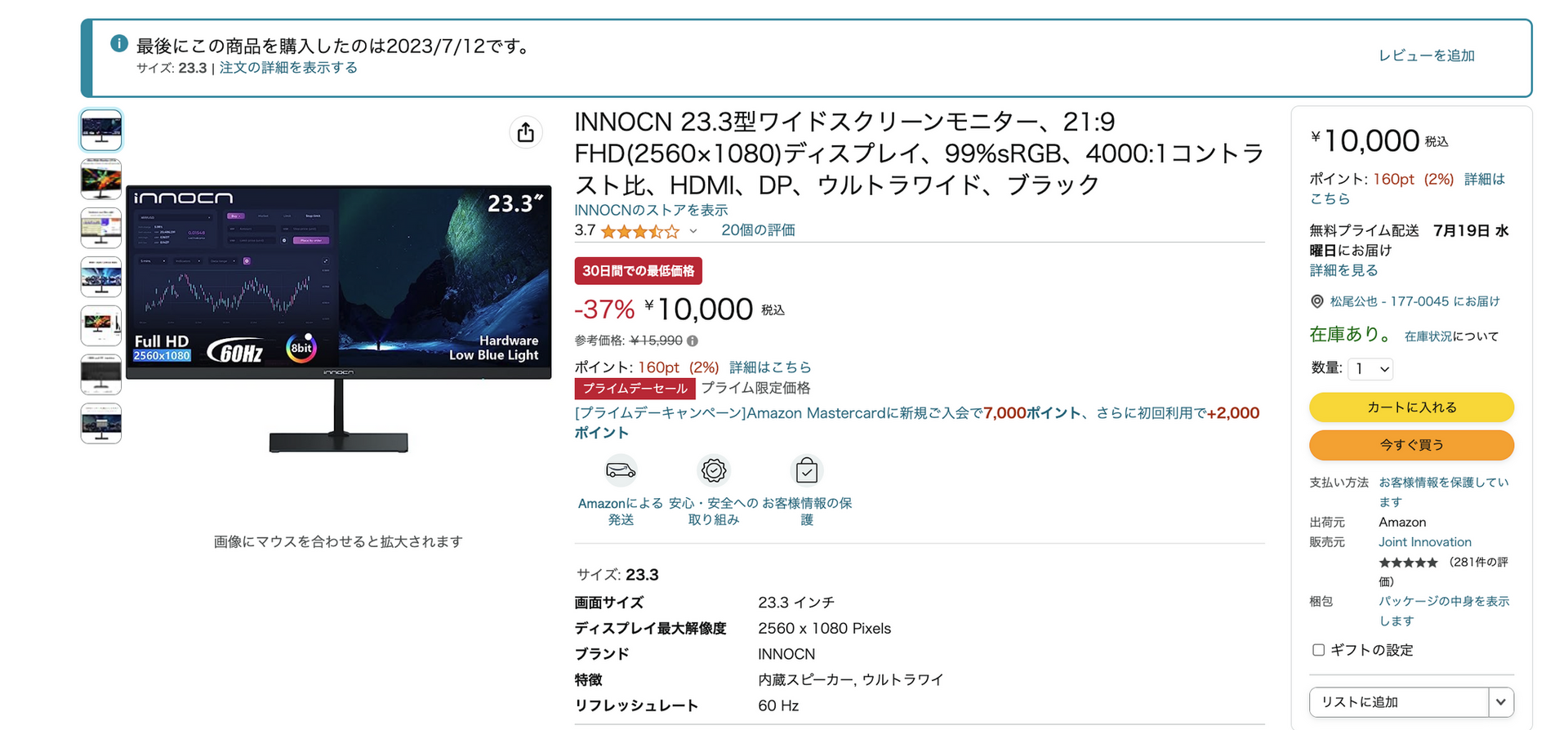
Task: Click the main monitor product image
Action: 338,318
